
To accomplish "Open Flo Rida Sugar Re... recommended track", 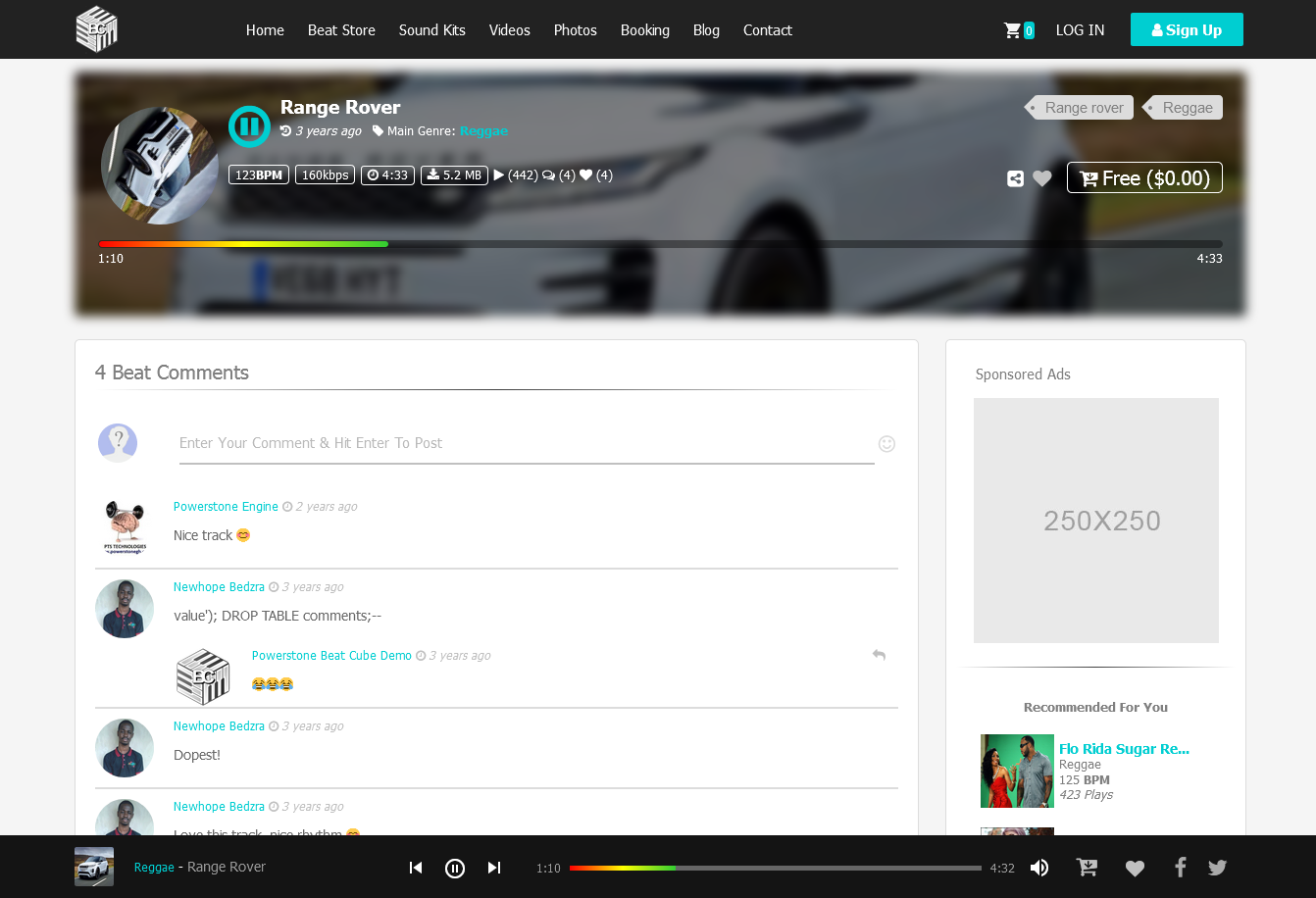I will pyautogui.click(x=1124, y=749).
